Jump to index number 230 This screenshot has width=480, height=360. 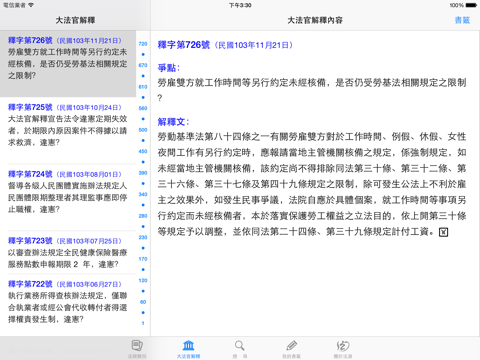click(x=143, y=237)
